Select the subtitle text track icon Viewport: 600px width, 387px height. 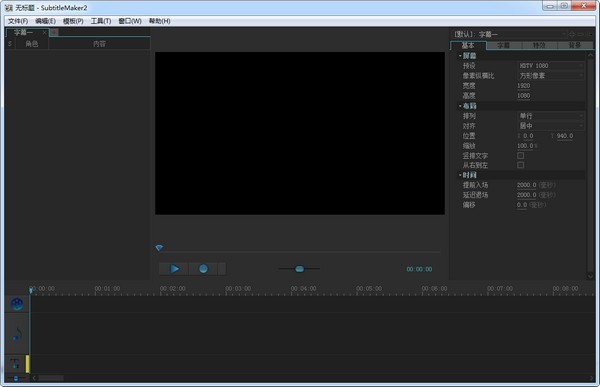click(15, 364)
